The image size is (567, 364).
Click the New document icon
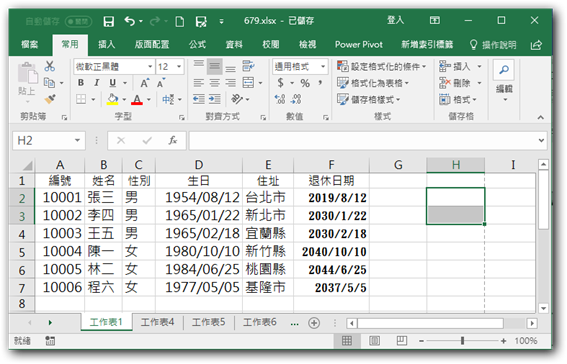(180, 21)
